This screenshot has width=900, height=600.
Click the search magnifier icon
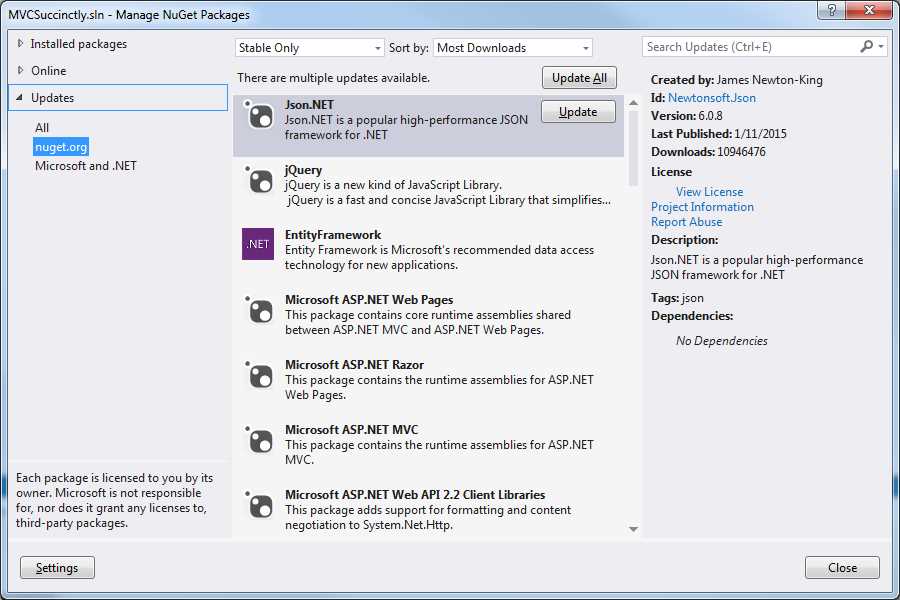pyautogui.click(x=866, y=47)
